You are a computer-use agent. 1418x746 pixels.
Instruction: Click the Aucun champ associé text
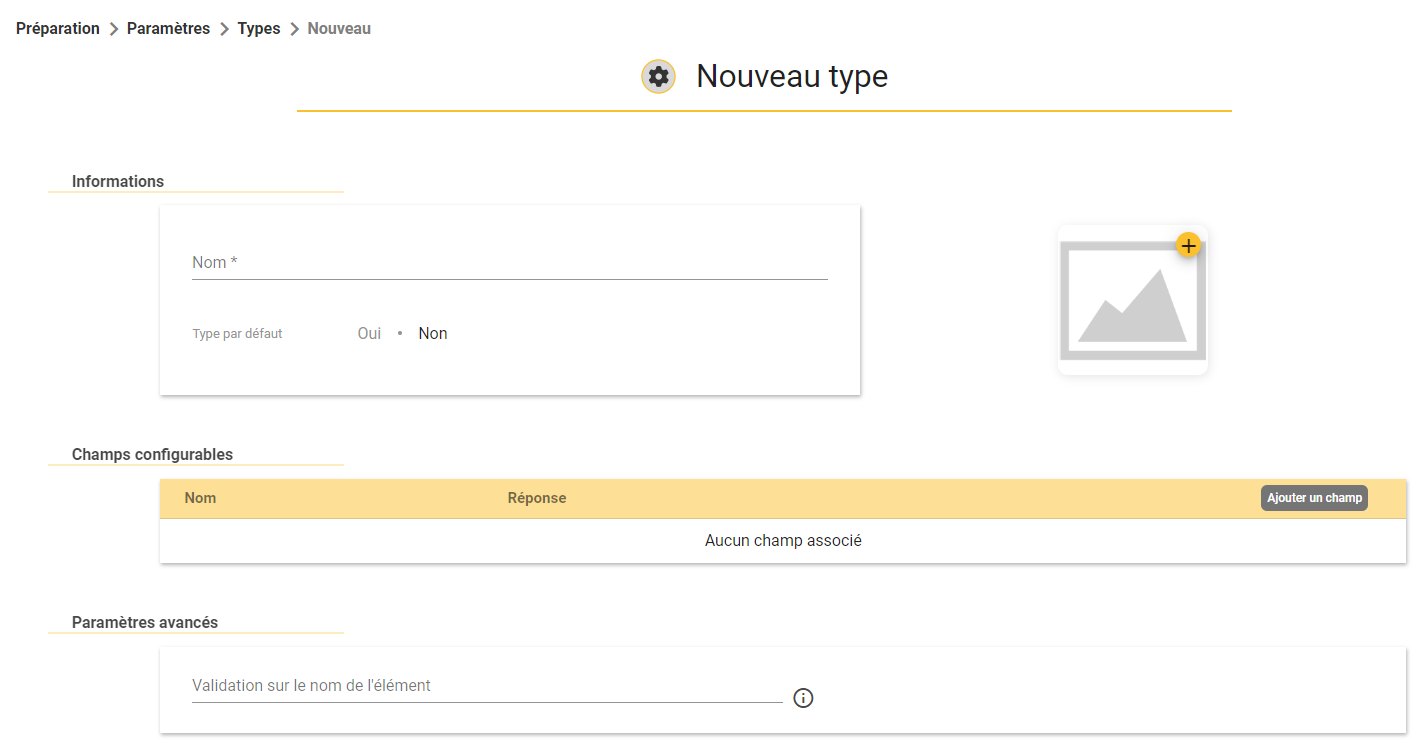point(783,541)
